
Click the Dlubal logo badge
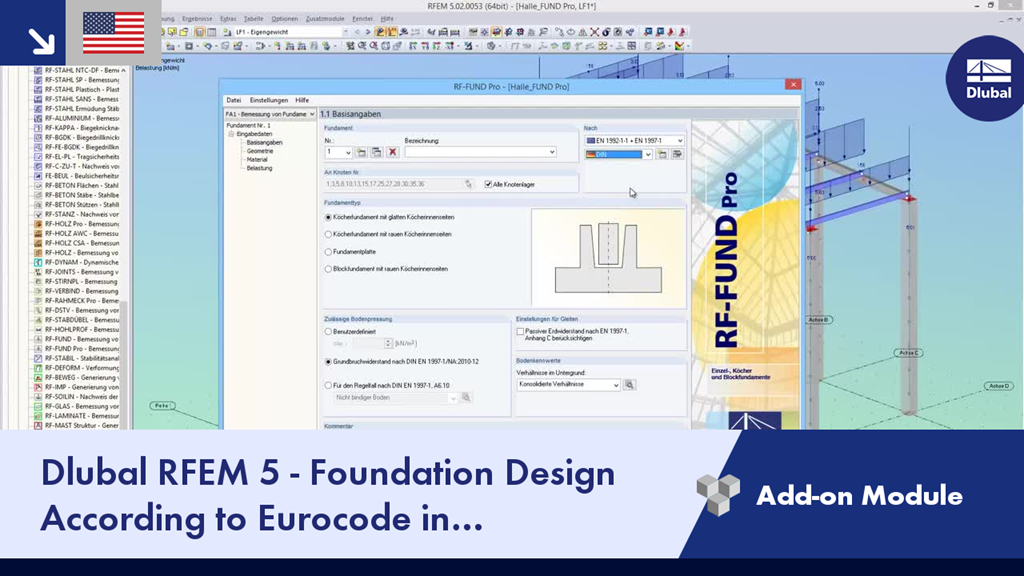tap(988, 78)
